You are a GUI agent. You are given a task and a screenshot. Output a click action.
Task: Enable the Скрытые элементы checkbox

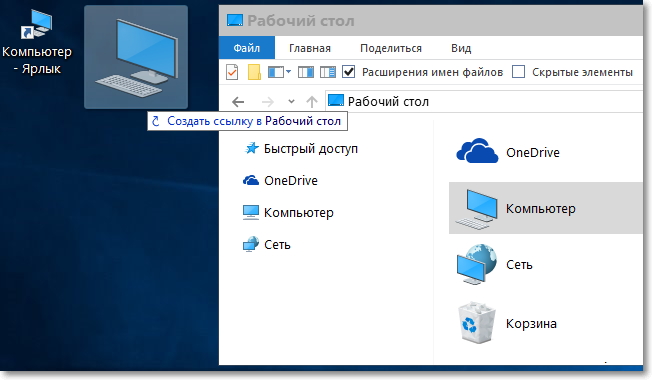pyautogui.click(x=518, y=72)
